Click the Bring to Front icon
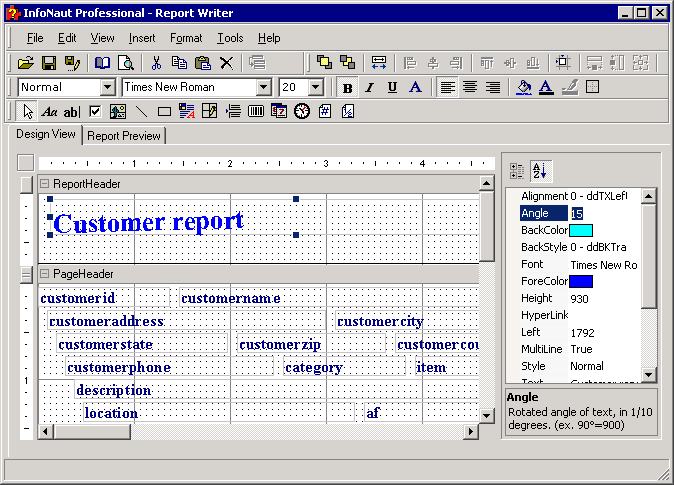The height and width of the screenshot is (485, 674). (x=324, y=62)
